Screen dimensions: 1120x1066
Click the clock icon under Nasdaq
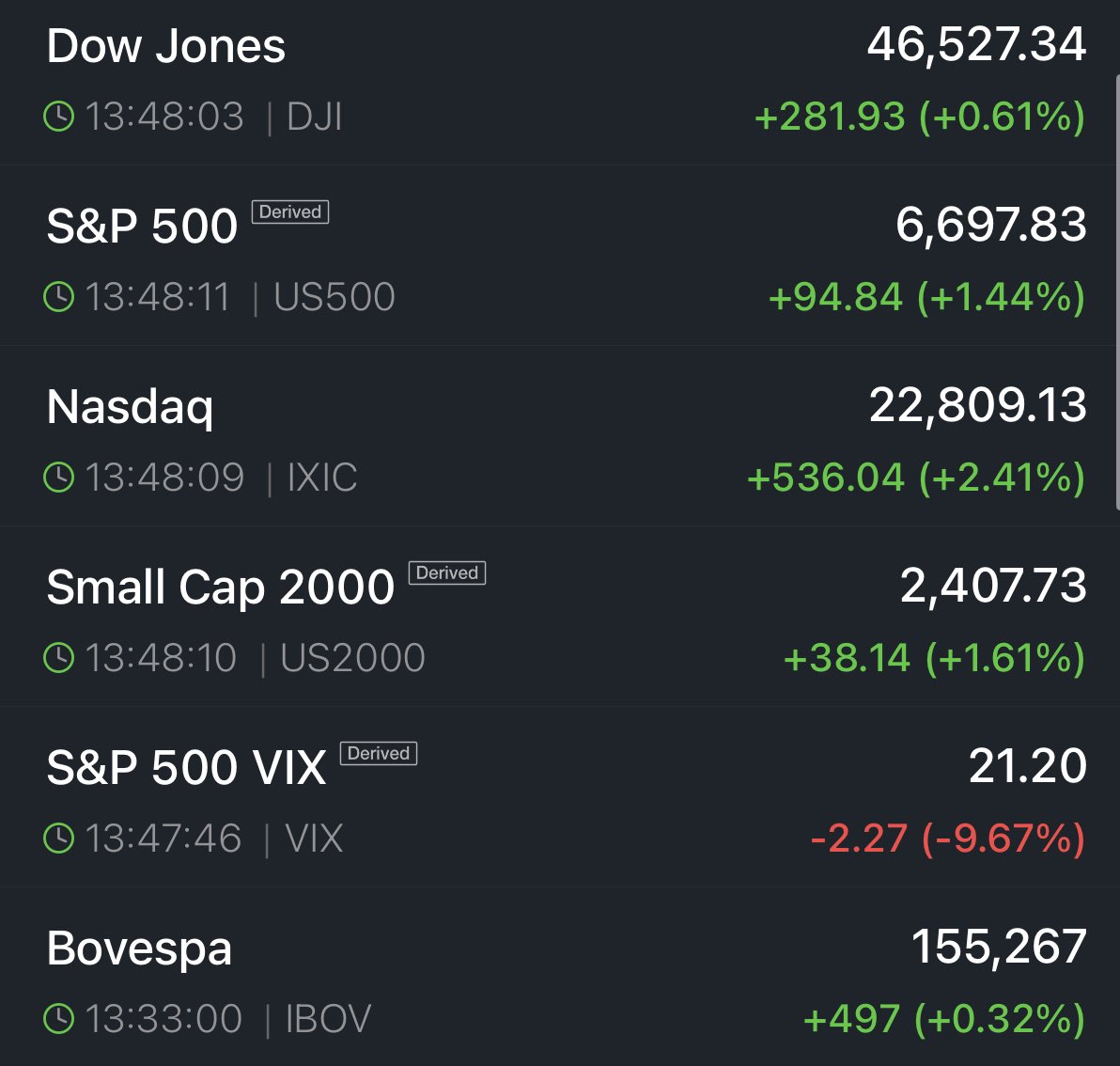59,478
